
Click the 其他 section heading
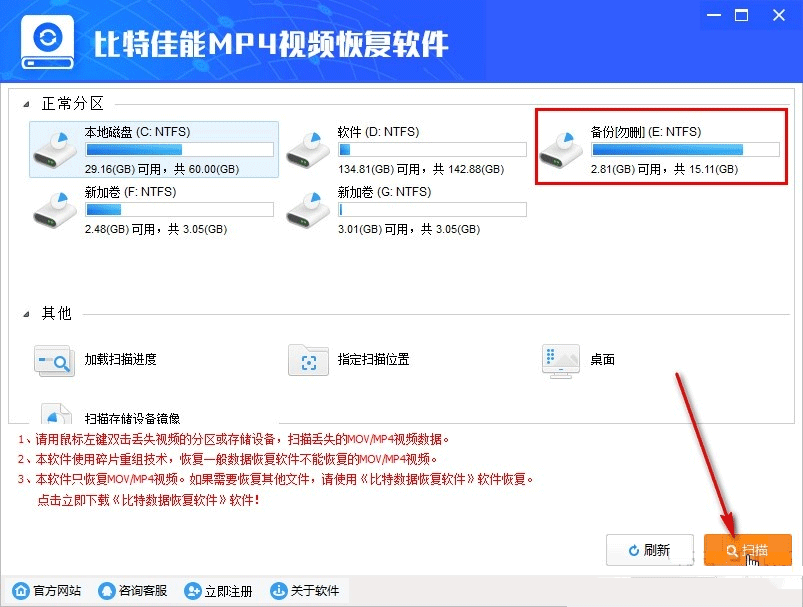click(56, 313)
